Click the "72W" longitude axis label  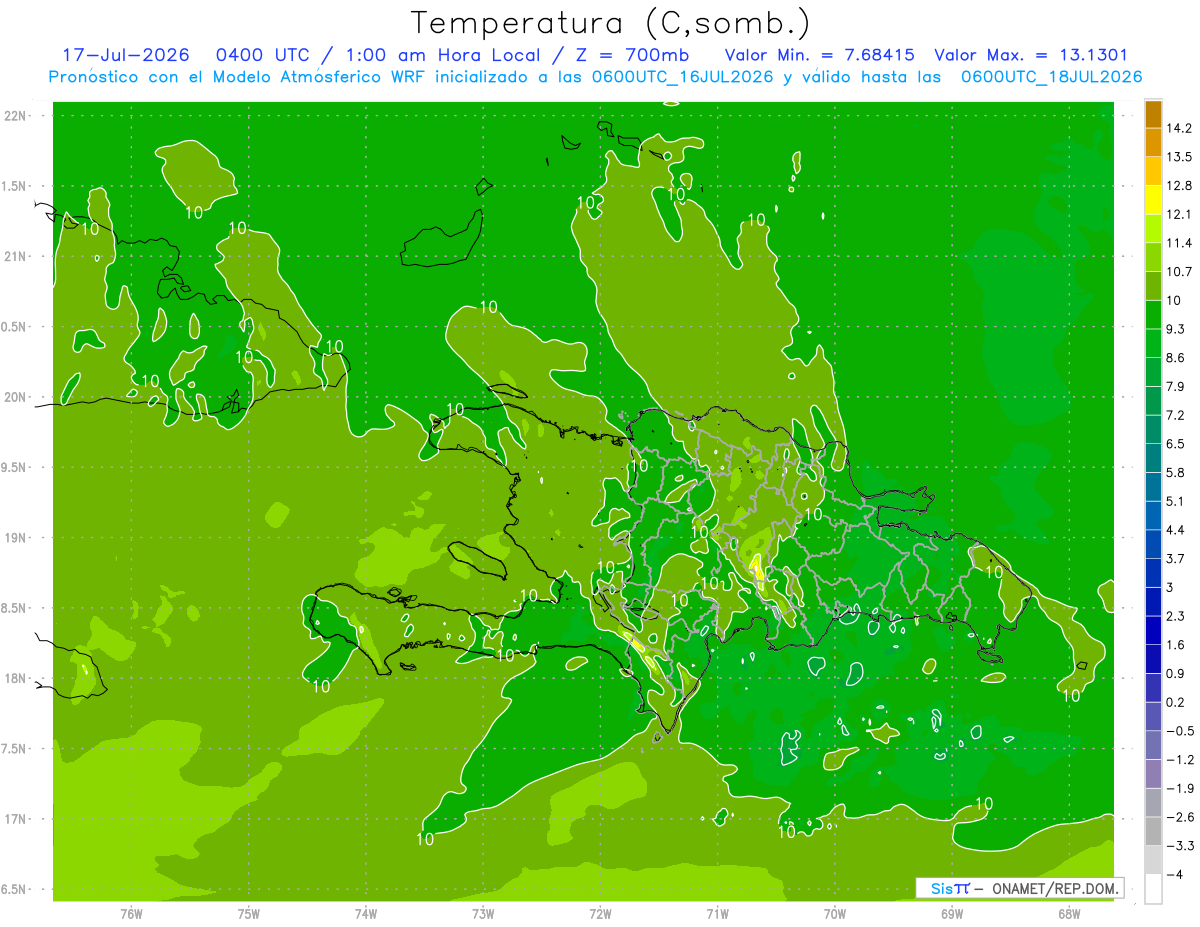(600, 913)
